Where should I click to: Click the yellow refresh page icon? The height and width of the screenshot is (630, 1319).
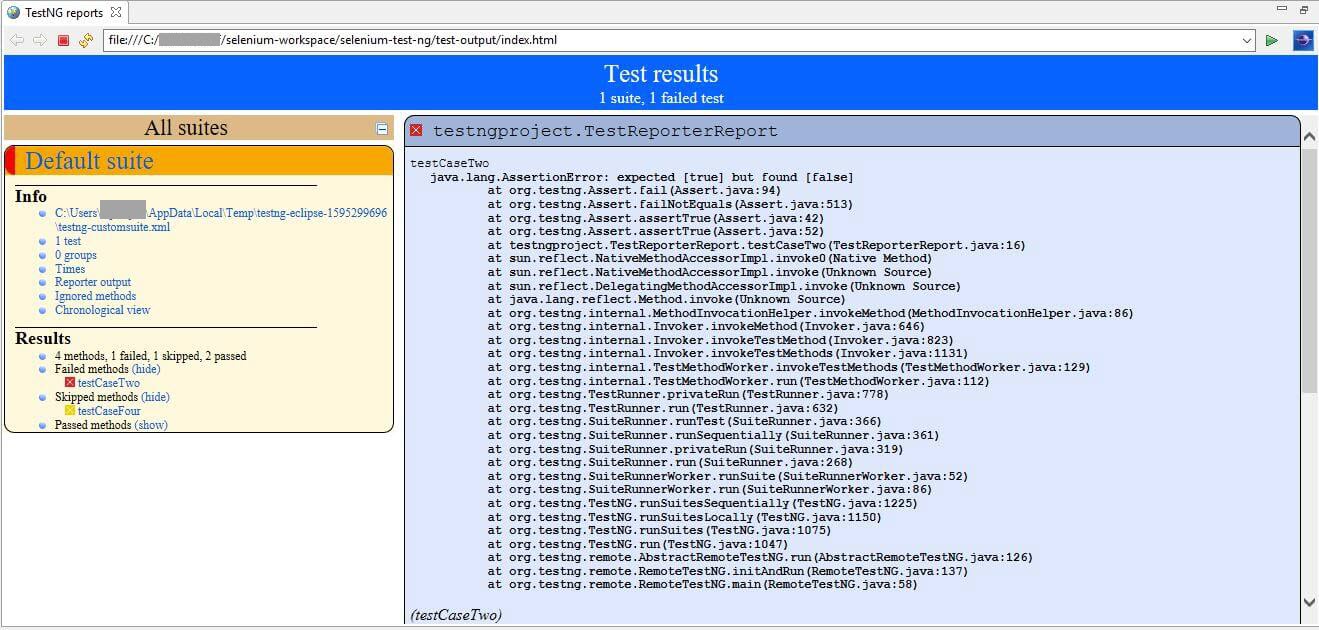[86, 40]
